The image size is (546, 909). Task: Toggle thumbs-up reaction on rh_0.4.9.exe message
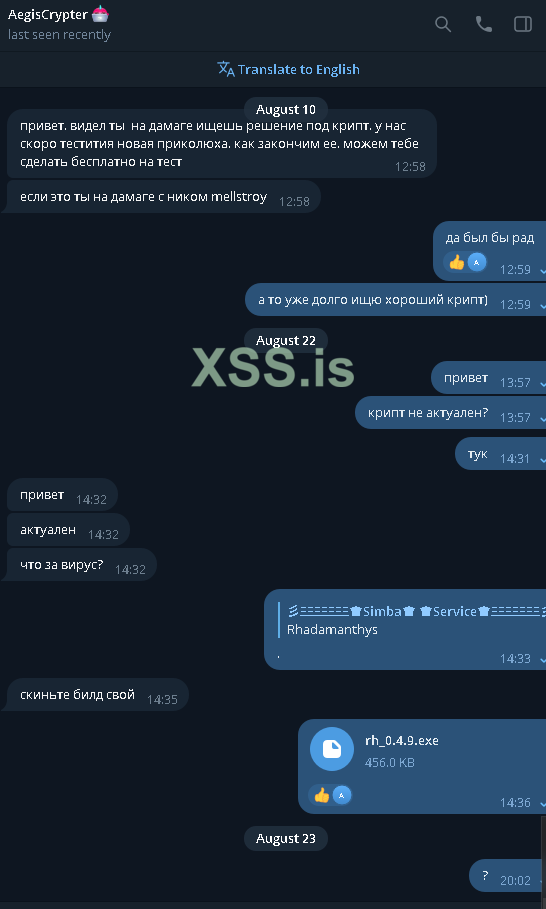(x=322, y=795)
